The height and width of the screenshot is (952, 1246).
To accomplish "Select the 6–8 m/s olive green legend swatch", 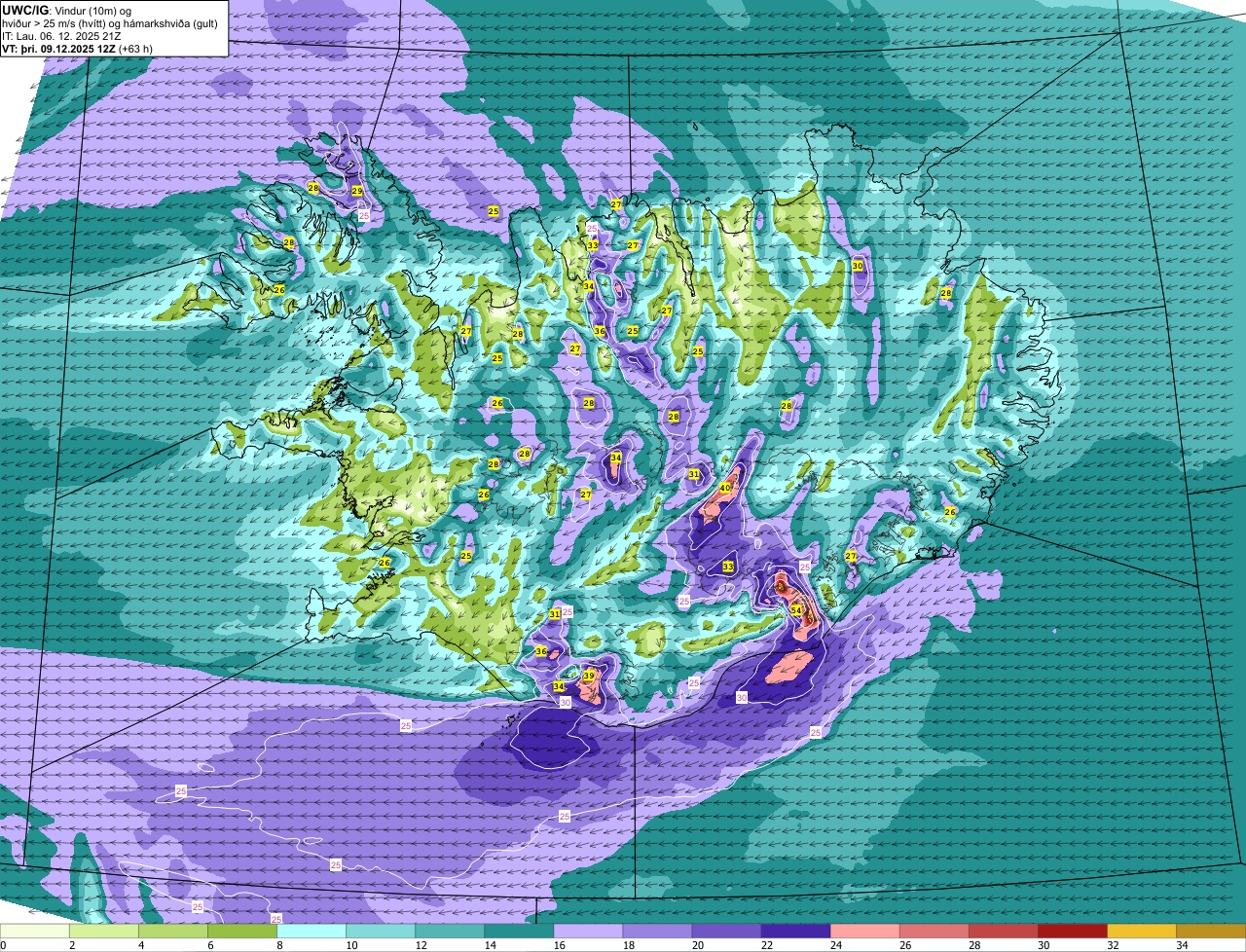I will (244, 932).
